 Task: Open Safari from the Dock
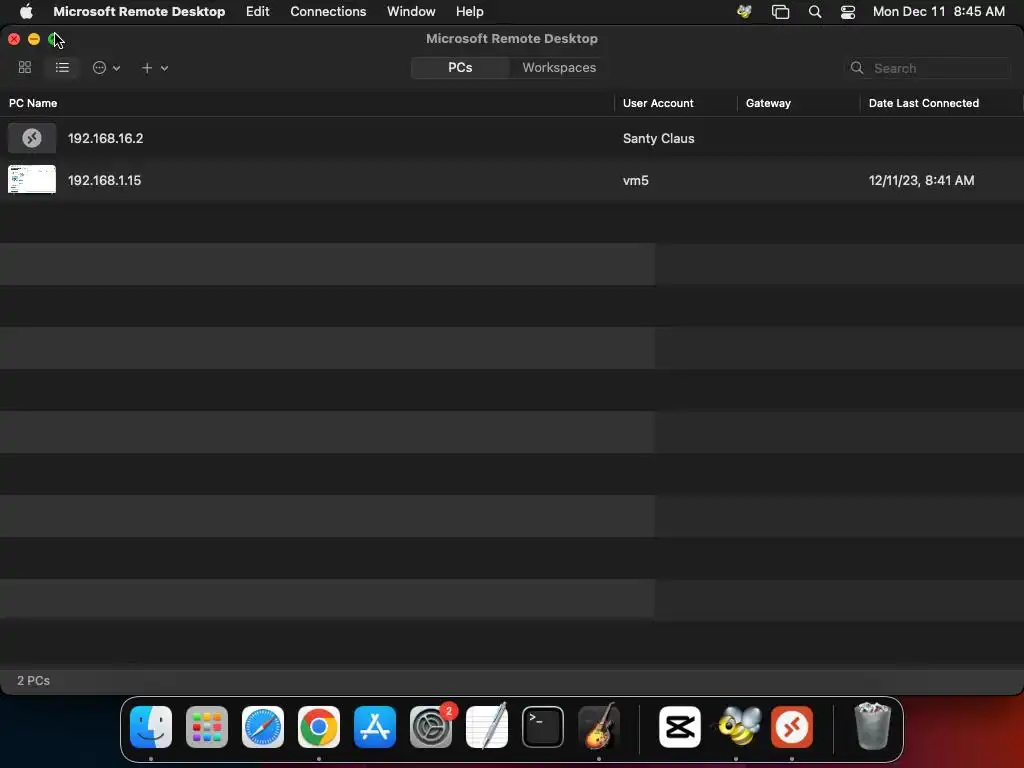coord(263,727)
